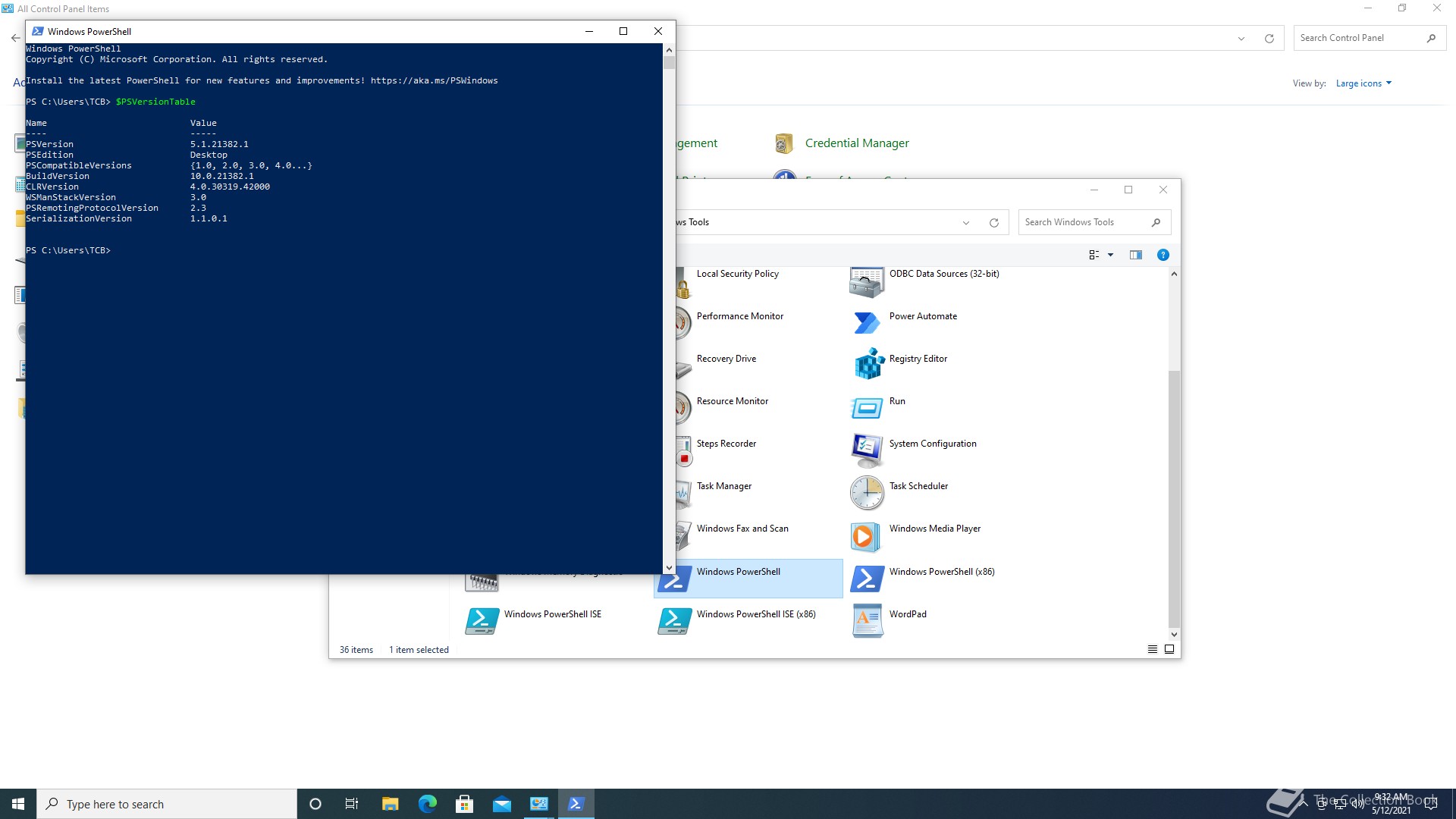Open Mail app from the taskbar
This screenshot has width=1456, height=819.
coord(501,804)
